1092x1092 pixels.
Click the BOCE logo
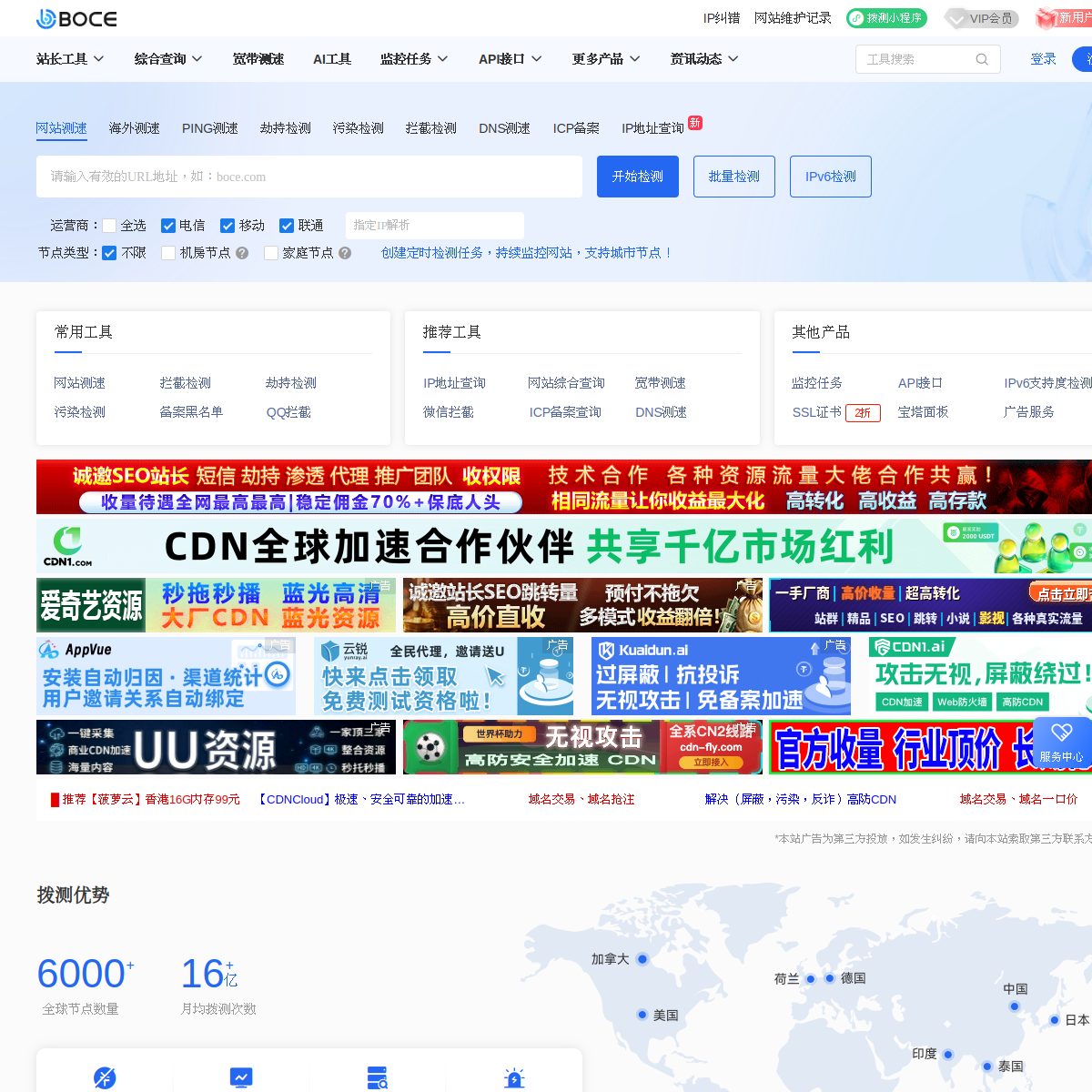76,18
